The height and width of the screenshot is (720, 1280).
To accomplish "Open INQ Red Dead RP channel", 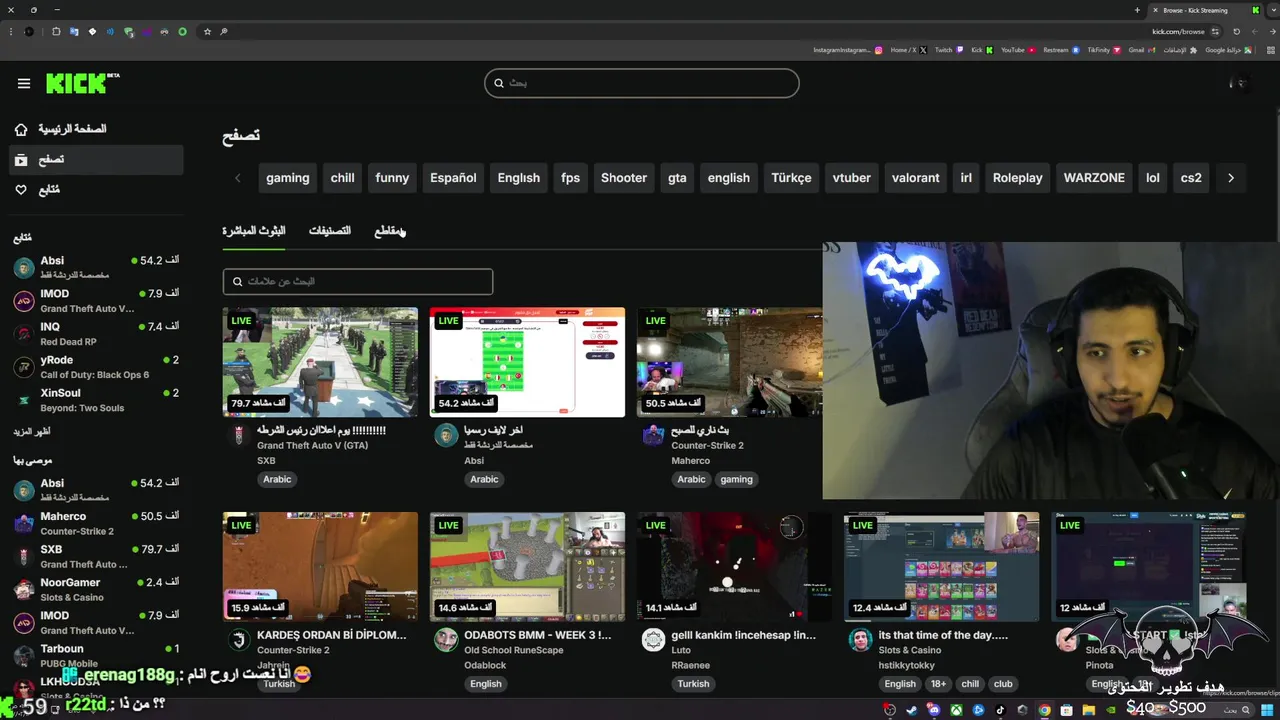I will [x=96, y=334].
